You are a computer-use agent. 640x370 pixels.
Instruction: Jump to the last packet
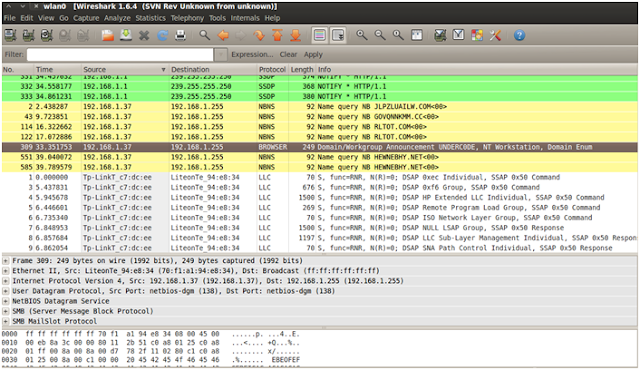click(x=295, y=35)
